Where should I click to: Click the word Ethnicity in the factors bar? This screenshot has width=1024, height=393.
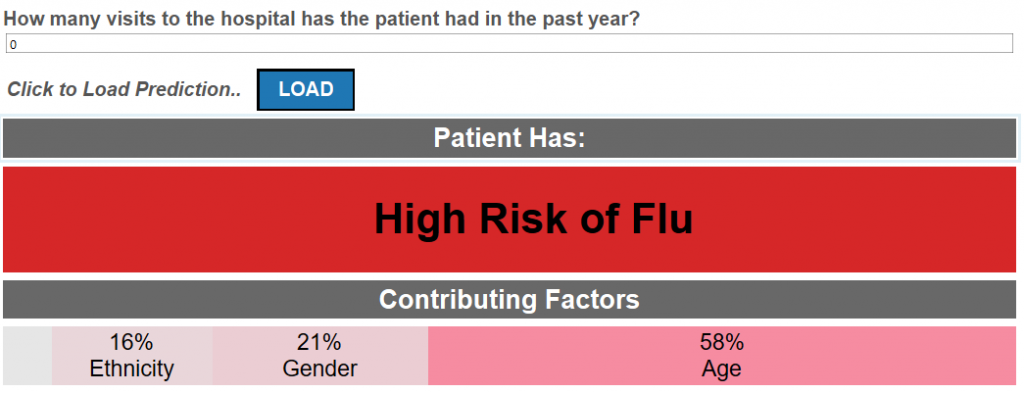coord(132,369)
